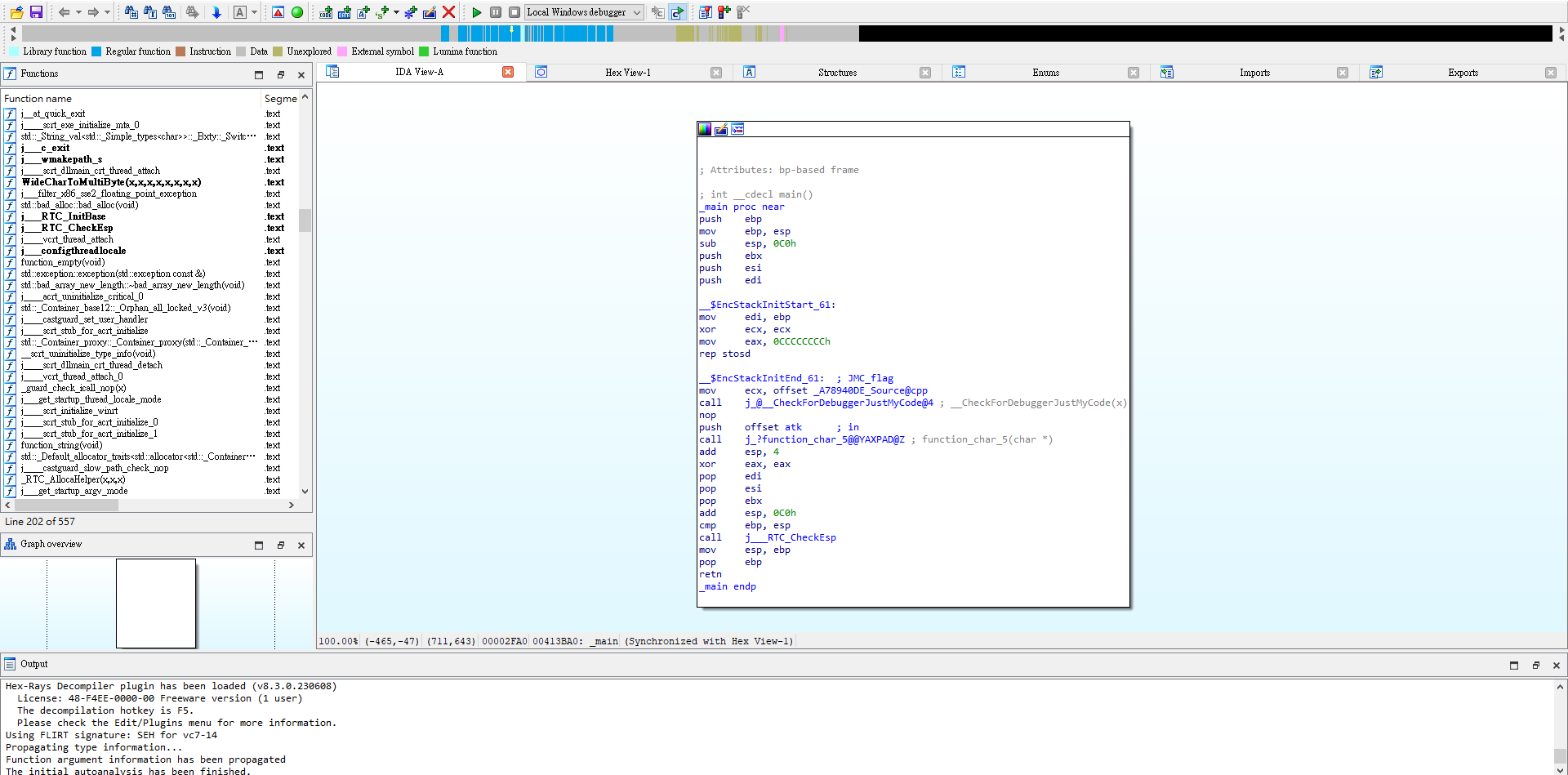Viewport: 1568px width, 775px height.
Task: Click the graph overview thumbnail
Action: (156, 603)
